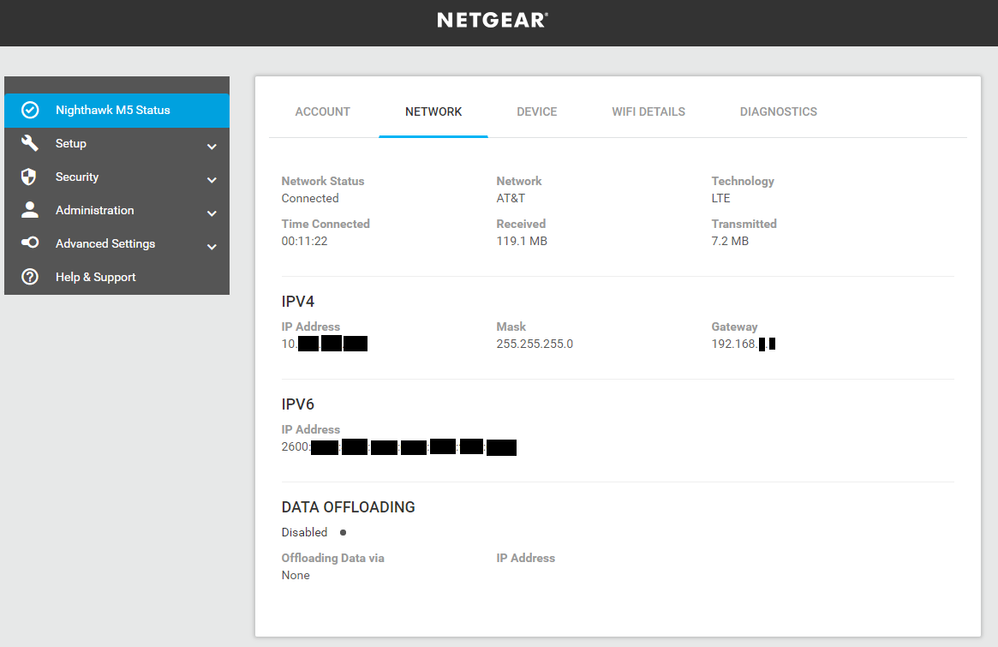Click the 'Disabled' data offloading text

[304, 532]
